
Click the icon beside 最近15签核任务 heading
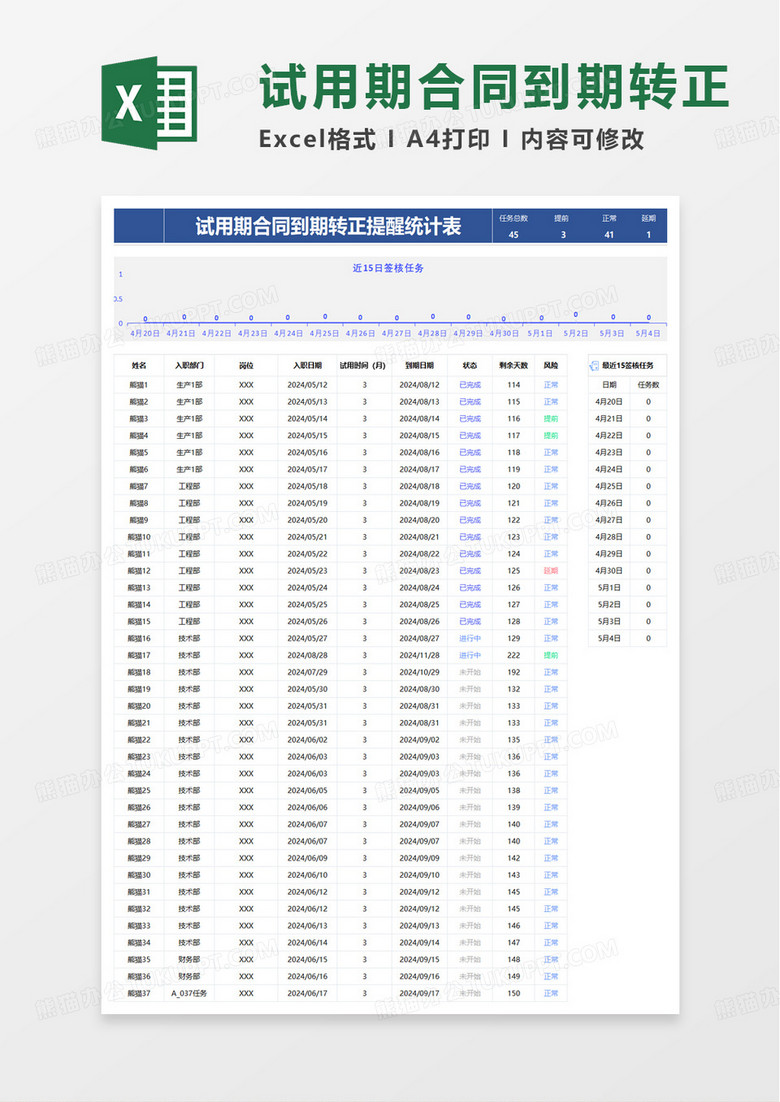[x=594, y=366]
